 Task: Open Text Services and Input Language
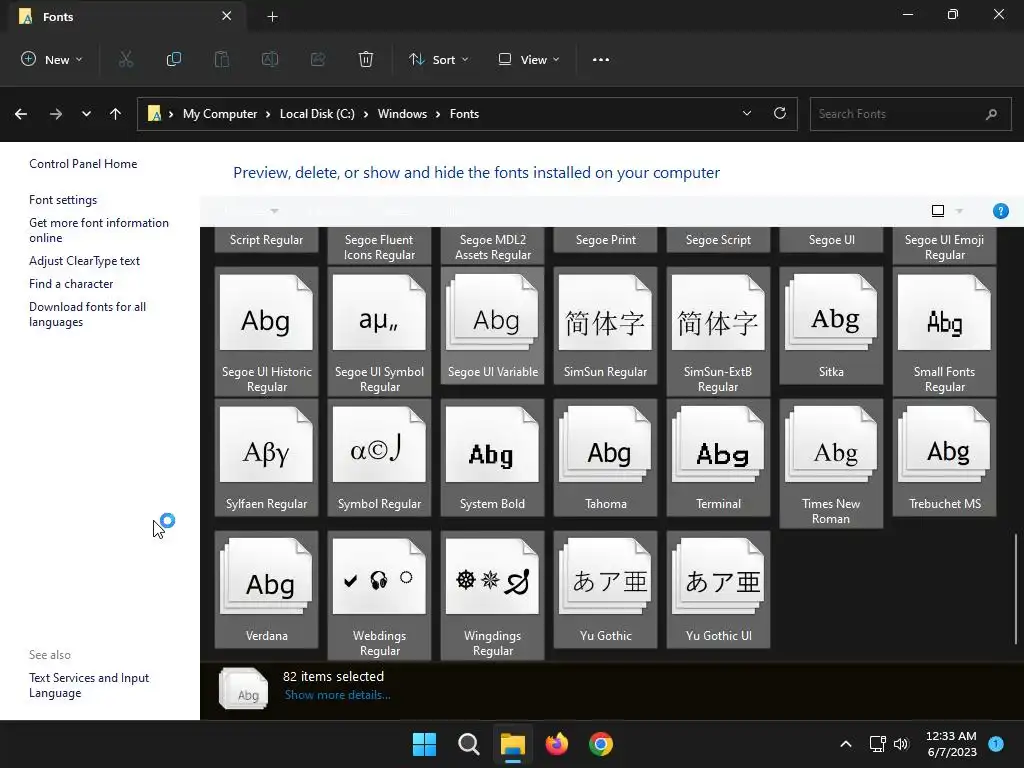(89, 685)
